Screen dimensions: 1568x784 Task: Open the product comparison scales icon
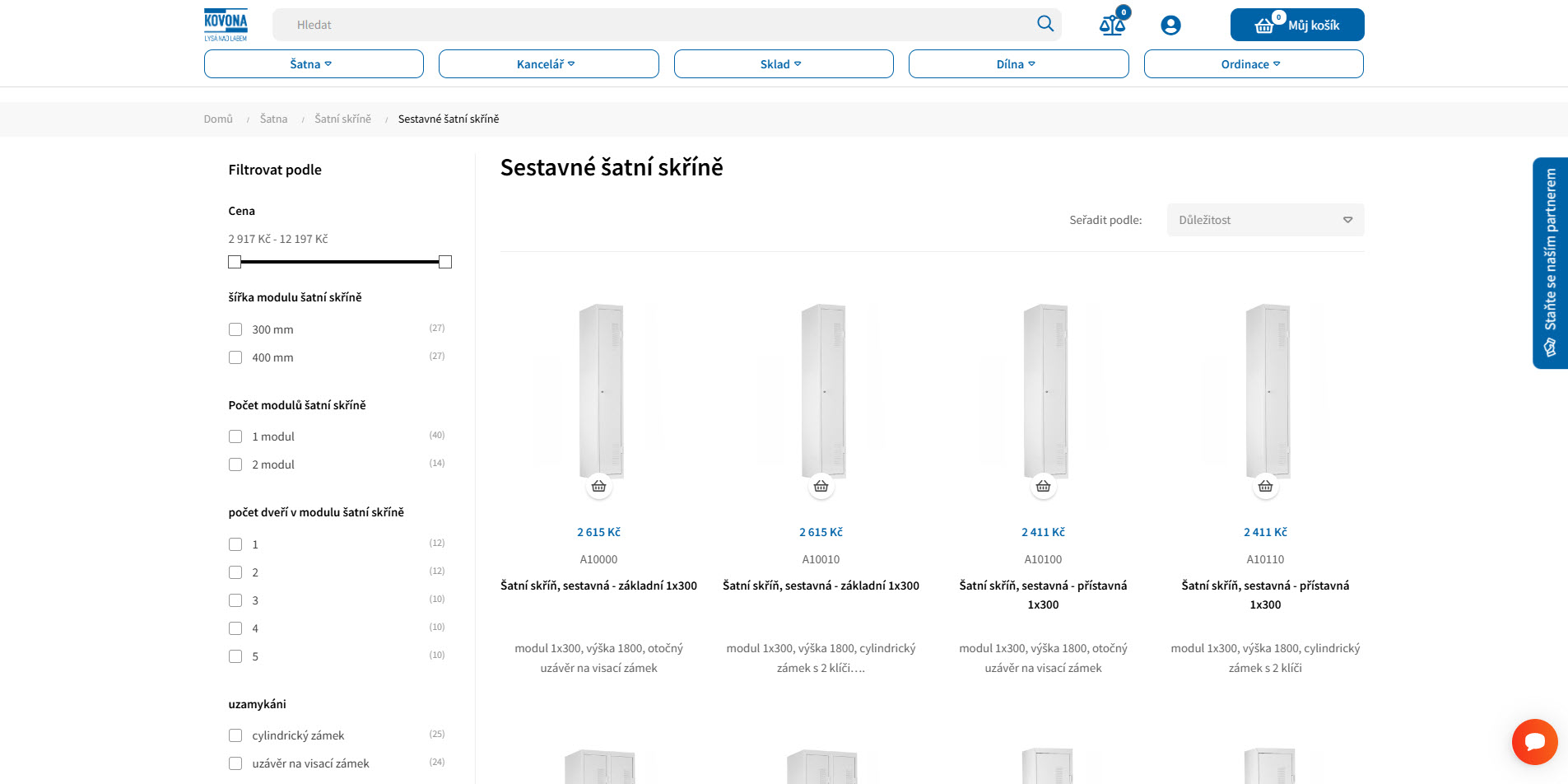coord(1112,25)
